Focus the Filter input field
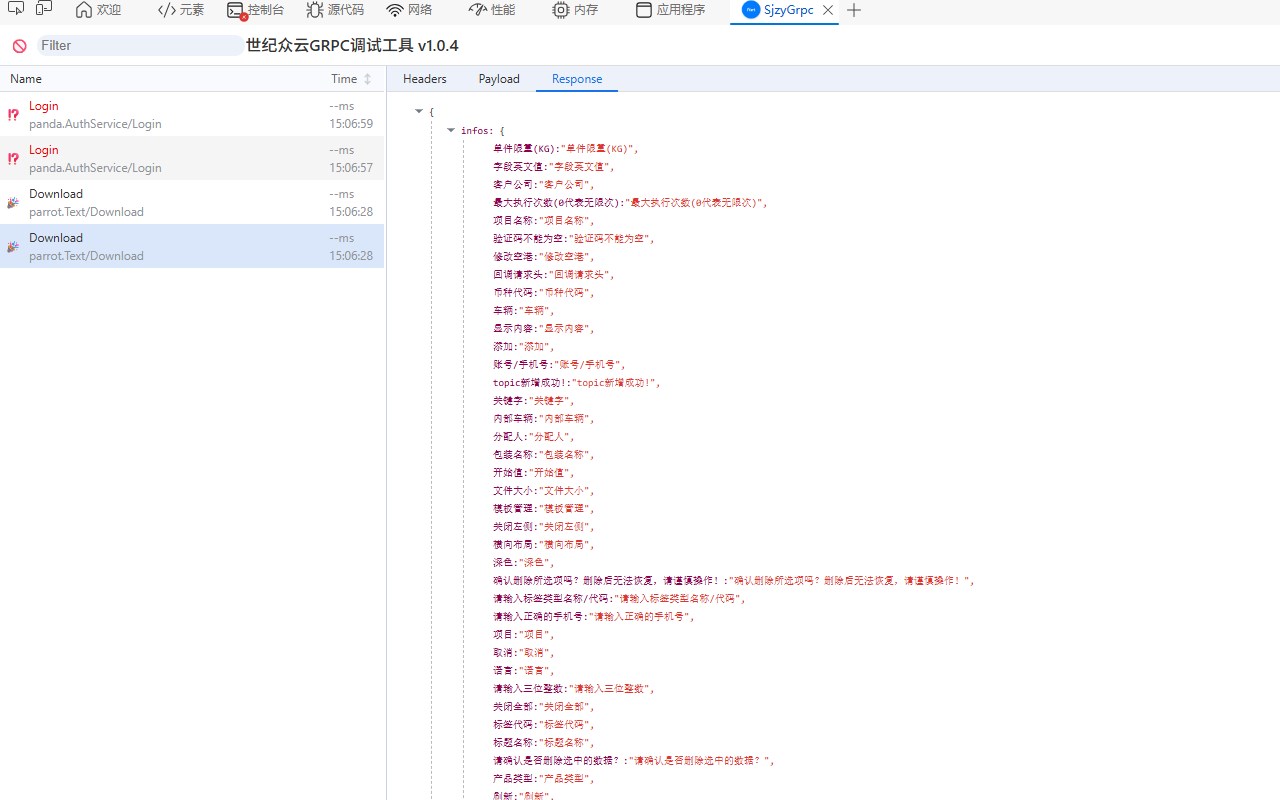Image resolution: width=1280 pixels, height=800 pixels. (x=139, y=46)
